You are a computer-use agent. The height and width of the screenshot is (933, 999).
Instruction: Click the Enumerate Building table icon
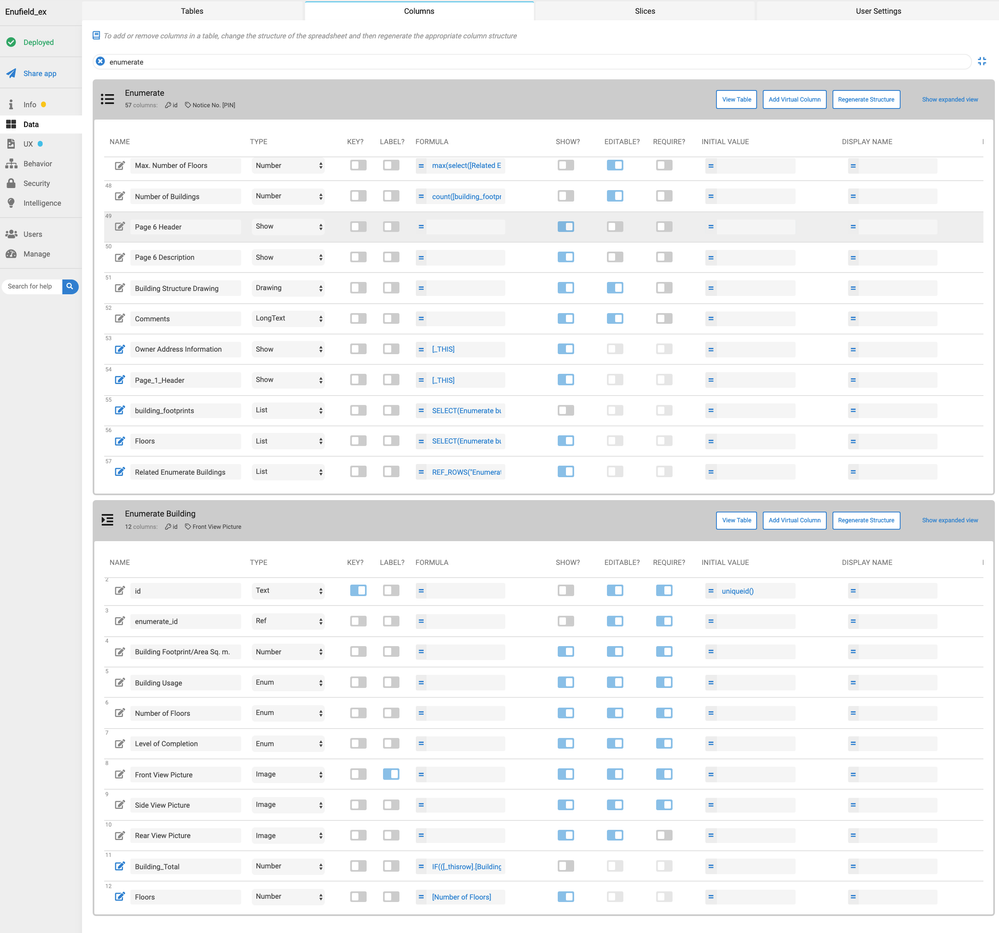(x=108, y=520)
